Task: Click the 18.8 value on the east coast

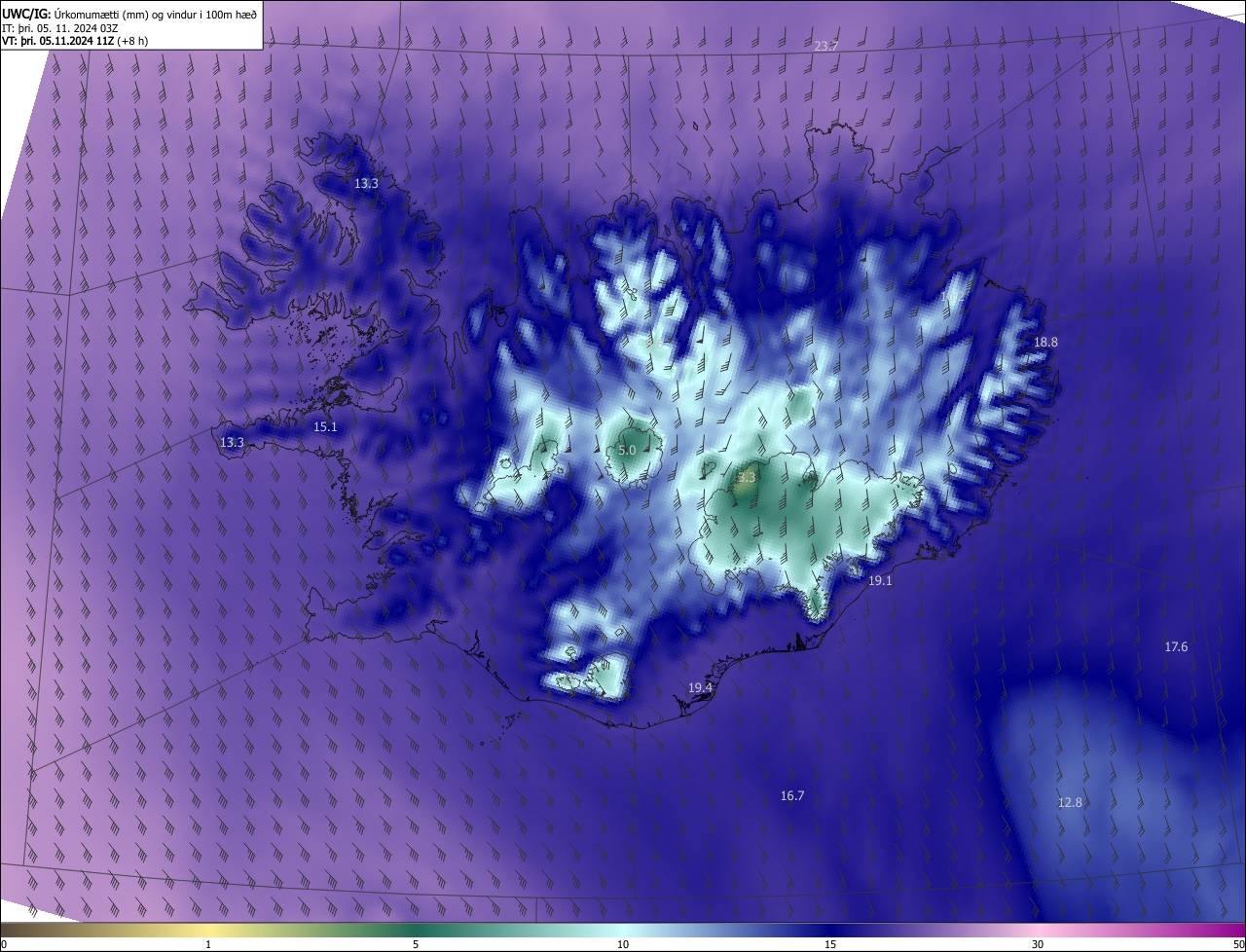Action: click(1045, 342)
